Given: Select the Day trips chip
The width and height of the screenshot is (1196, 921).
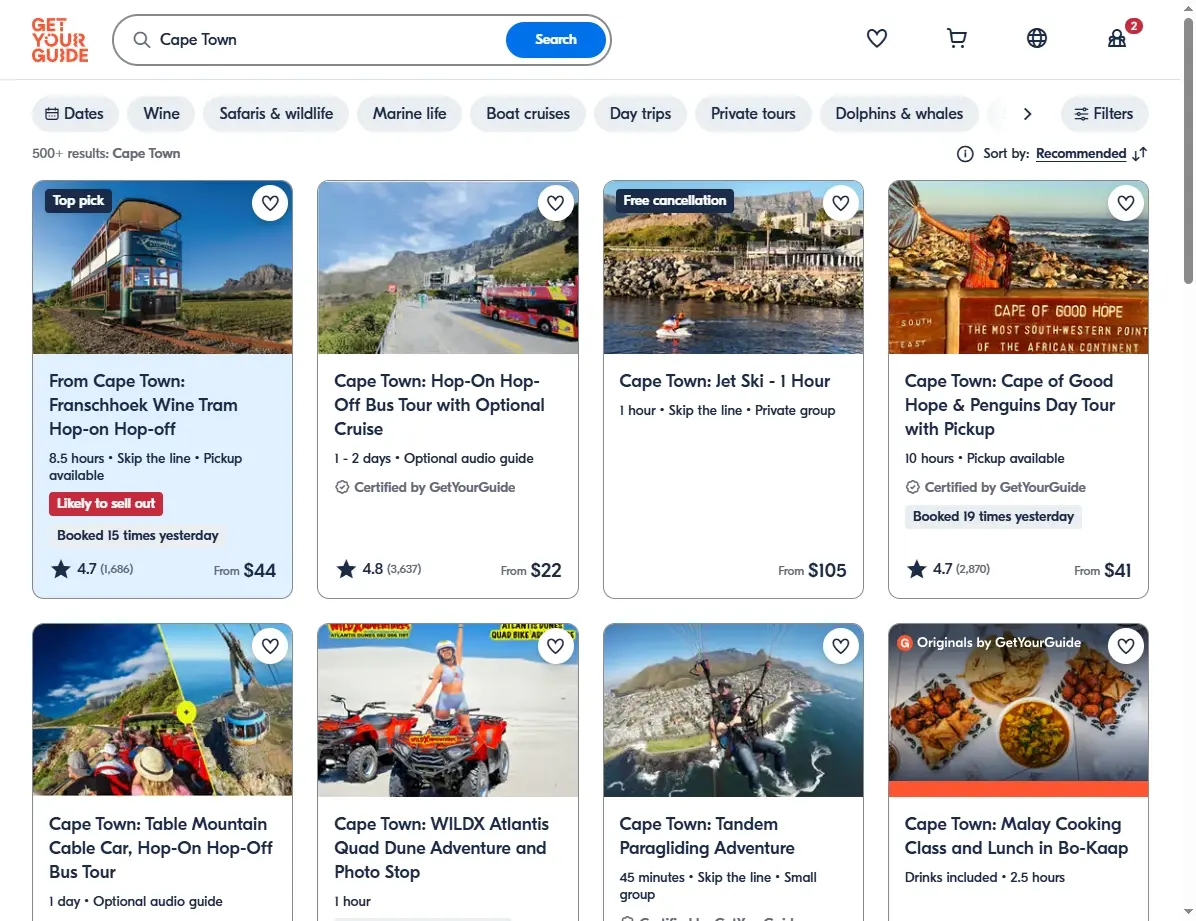Looking at the screenshot, I should point(641,114).
